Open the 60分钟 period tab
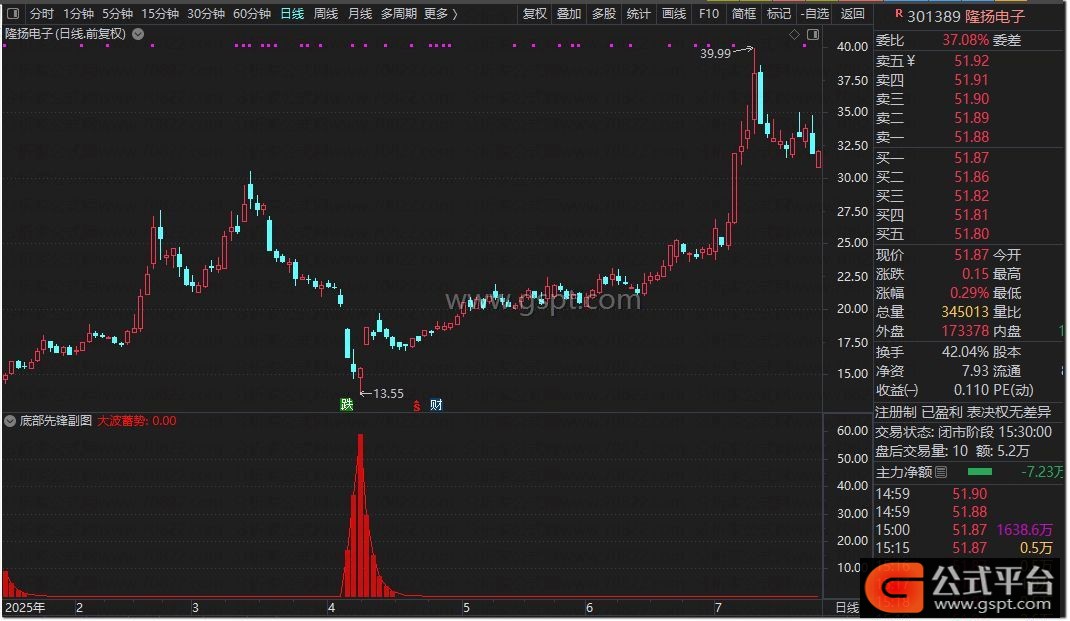The height and width of the screenshot is (621, 1070). point(252,14)
